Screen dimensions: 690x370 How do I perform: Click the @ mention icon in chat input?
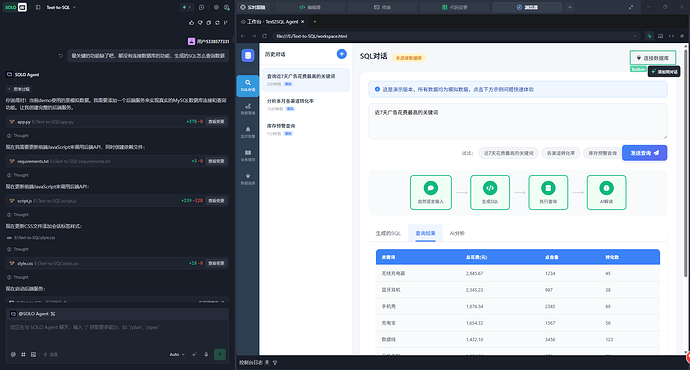(x=13, y=354)
